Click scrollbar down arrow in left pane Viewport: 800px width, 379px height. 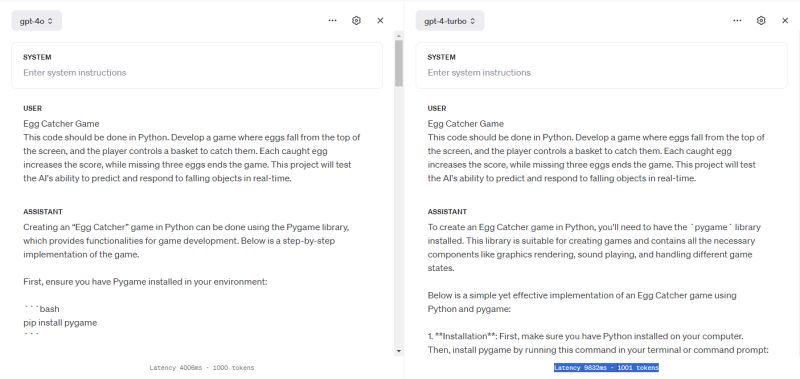[399, 351]
